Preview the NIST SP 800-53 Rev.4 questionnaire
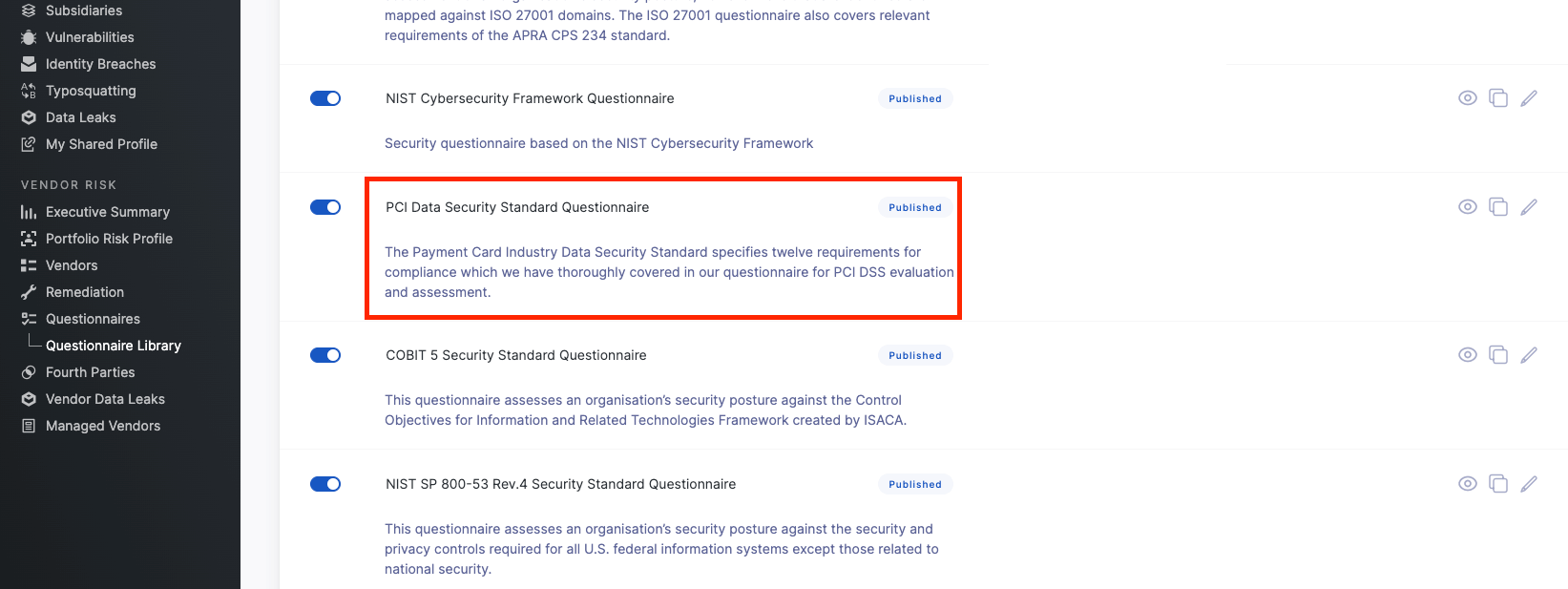1568x589 pixels. (x=1468, y=484)
